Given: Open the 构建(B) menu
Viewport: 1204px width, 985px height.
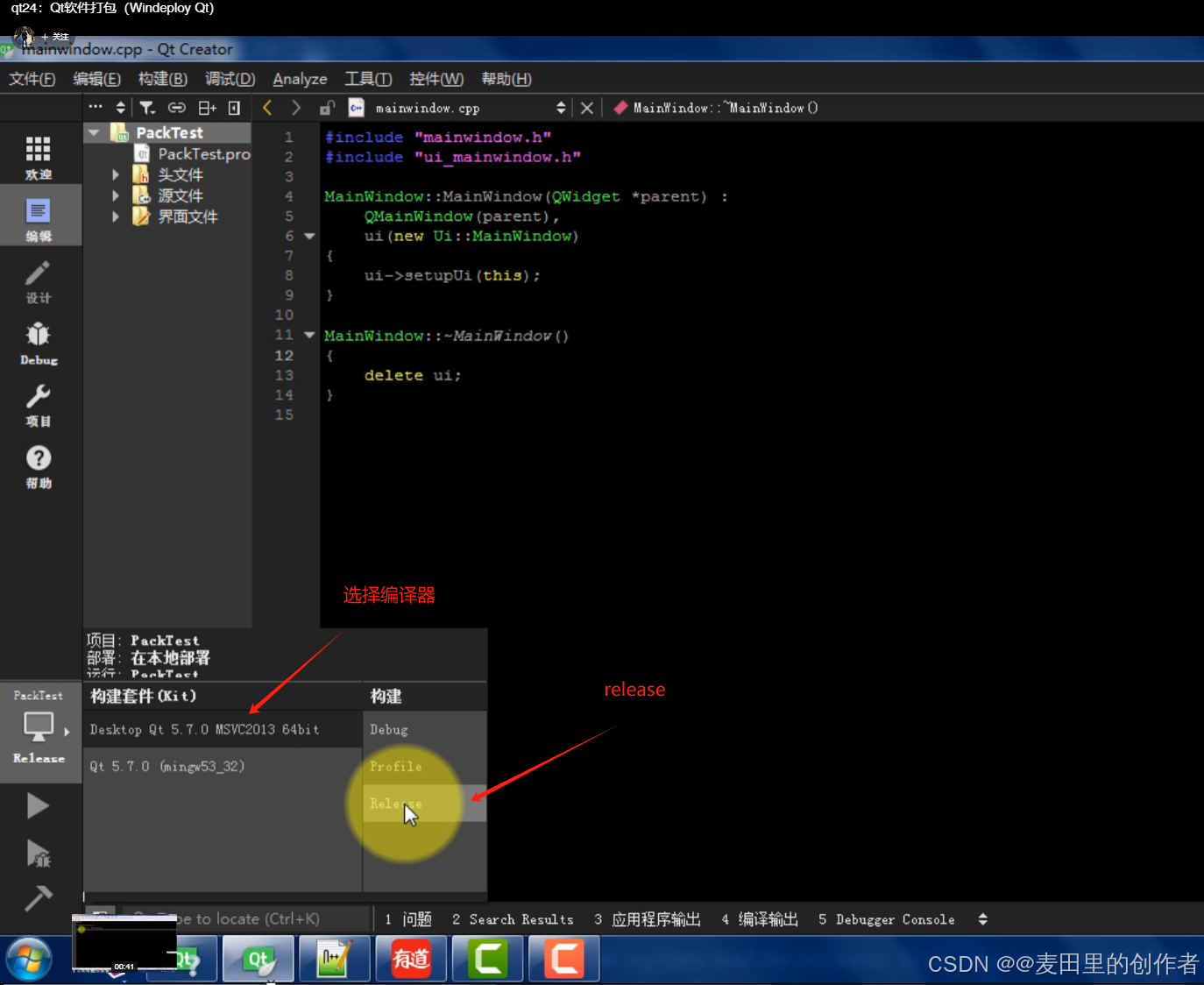Looking at the screenshot, I should click(x=163, y=79).
